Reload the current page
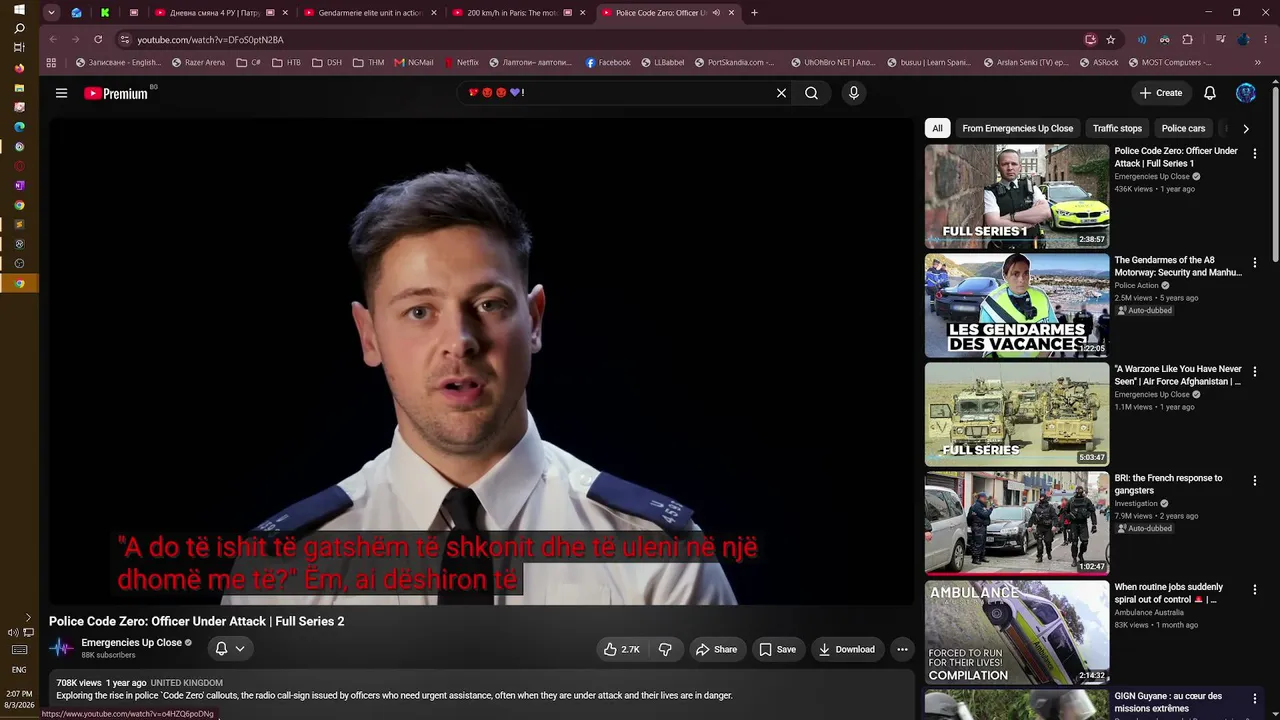The height and width of the screenshot is (720, 1280). pyautogui.click(x=98, y=39)
